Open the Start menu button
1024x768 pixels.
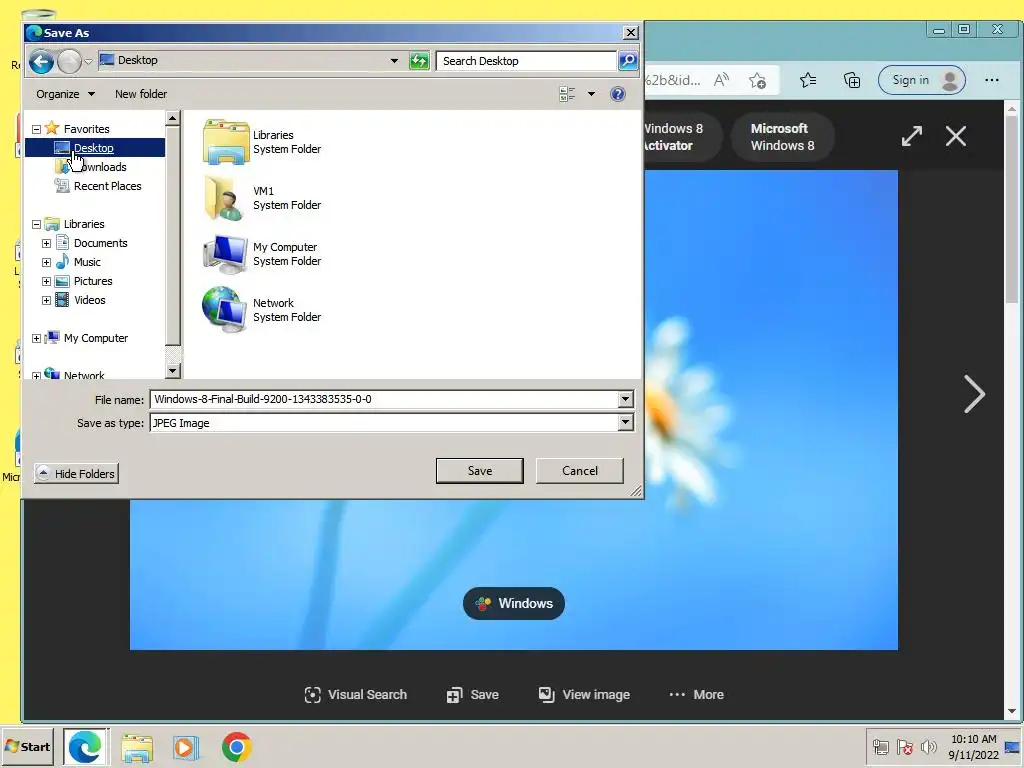point(27,746)
